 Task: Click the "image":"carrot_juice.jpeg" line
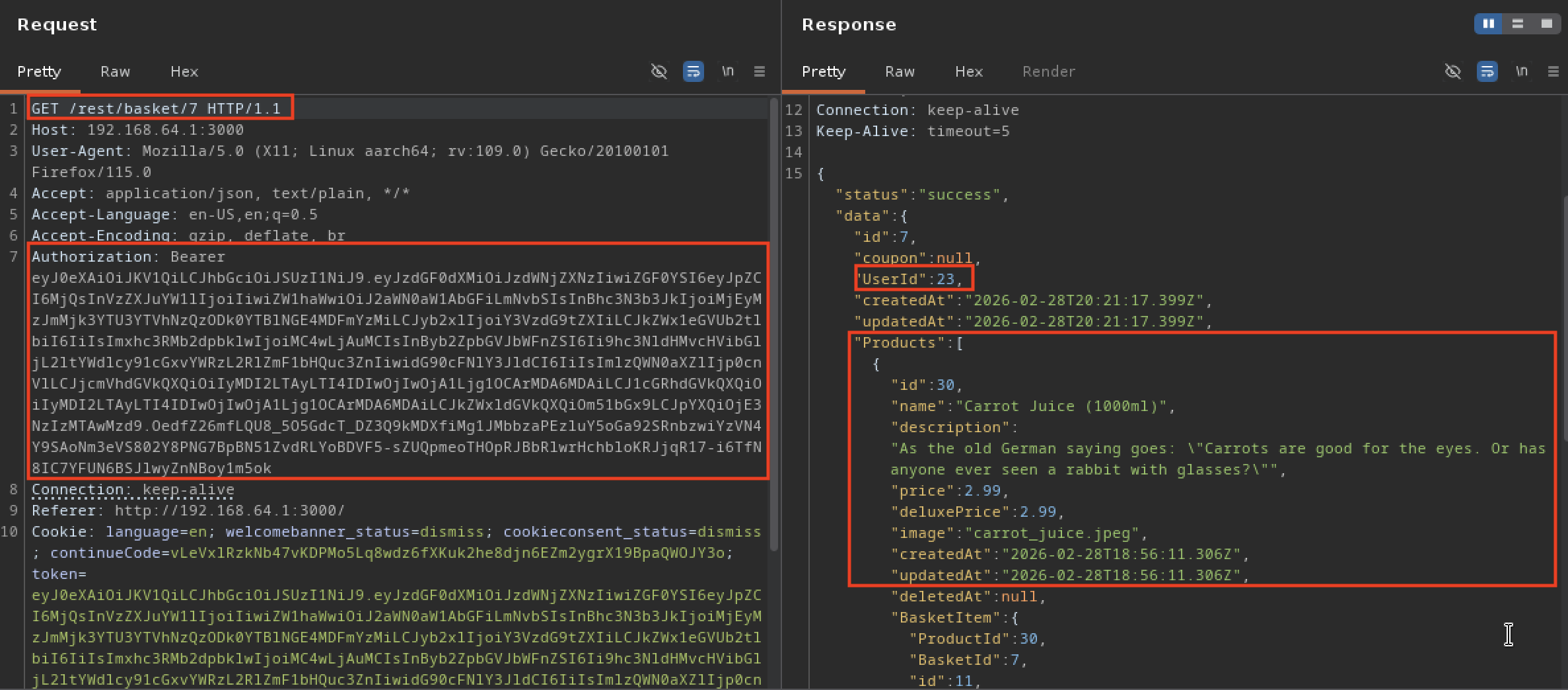1019,533
